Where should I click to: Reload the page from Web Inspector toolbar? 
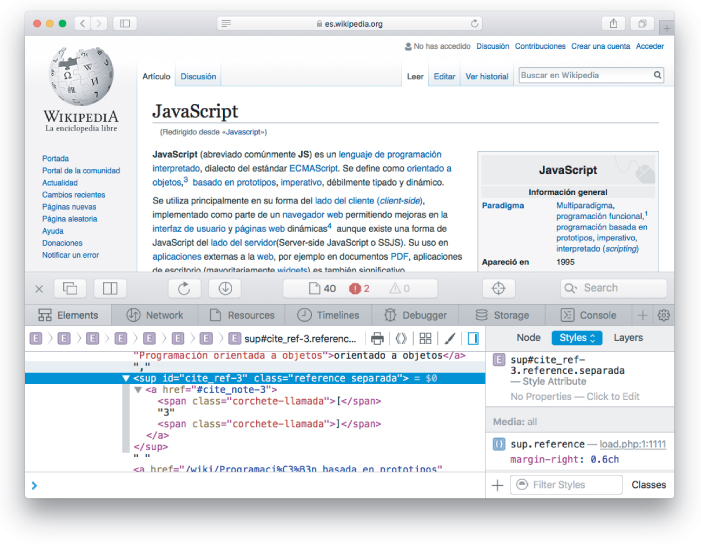185,288
